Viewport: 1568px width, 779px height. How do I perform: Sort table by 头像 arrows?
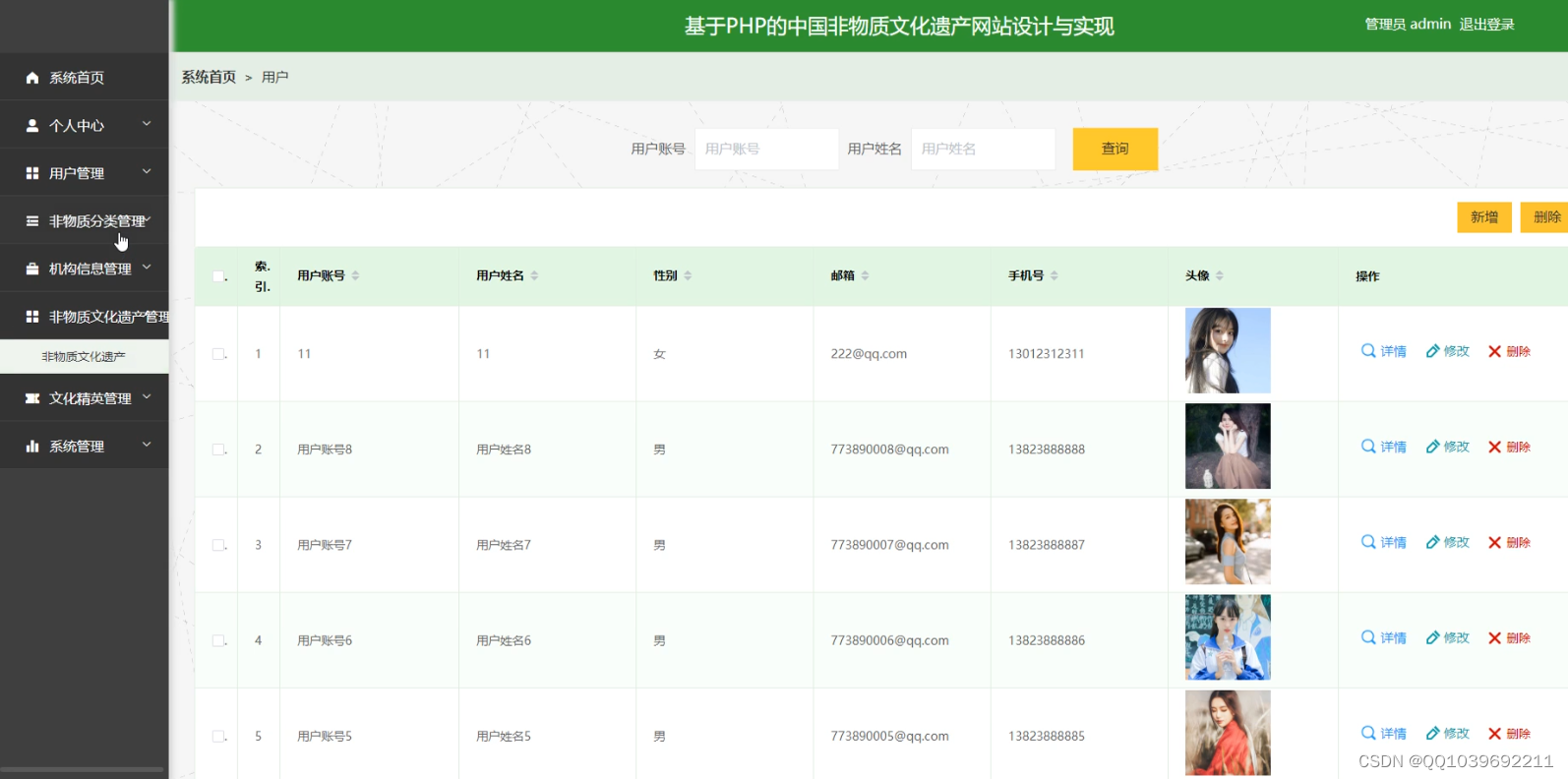click(x=1219, y=275)
